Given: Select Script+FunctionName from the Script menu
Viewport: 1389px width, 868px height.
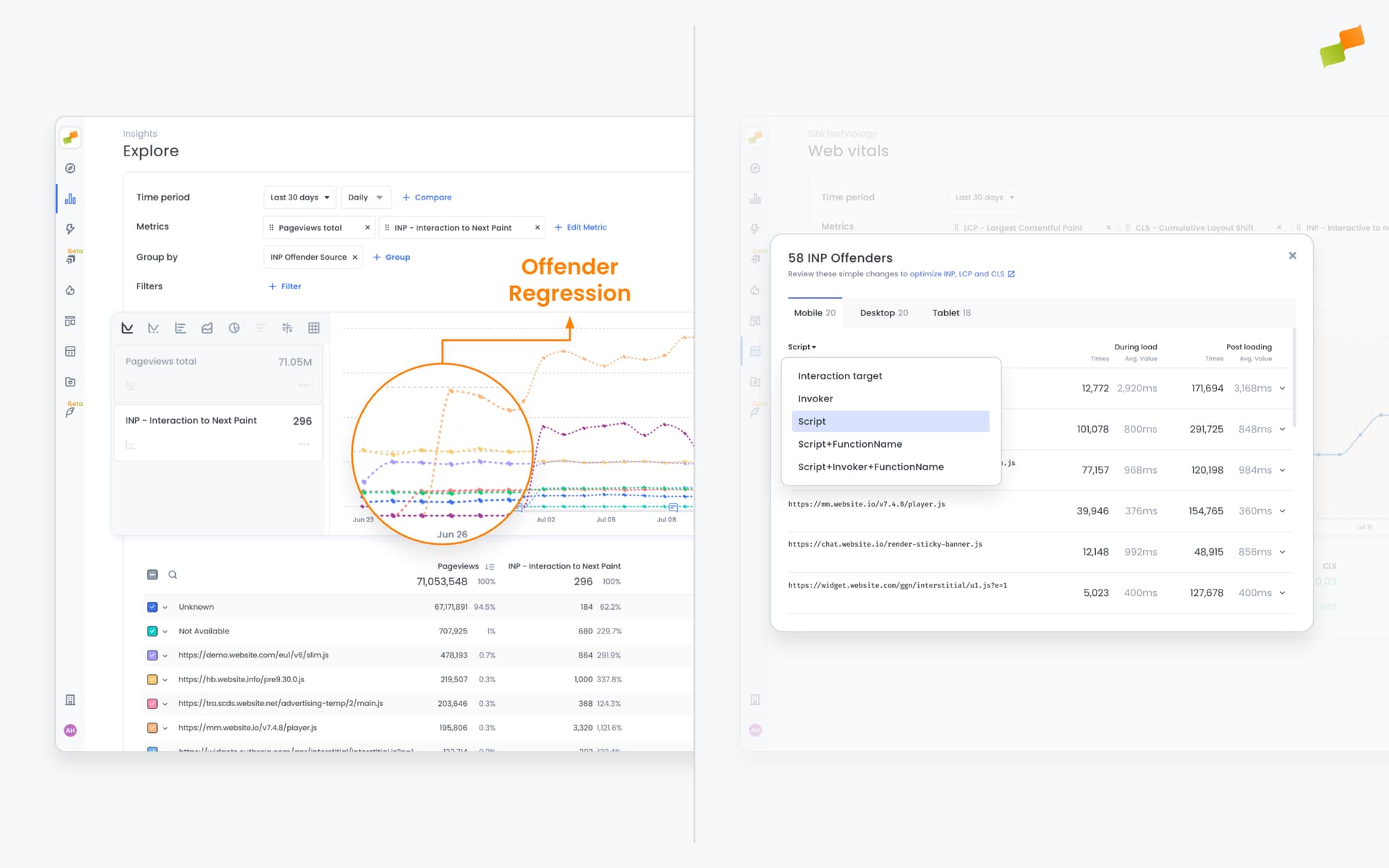Looking at the screenshot, I should (x=850, y=443).
